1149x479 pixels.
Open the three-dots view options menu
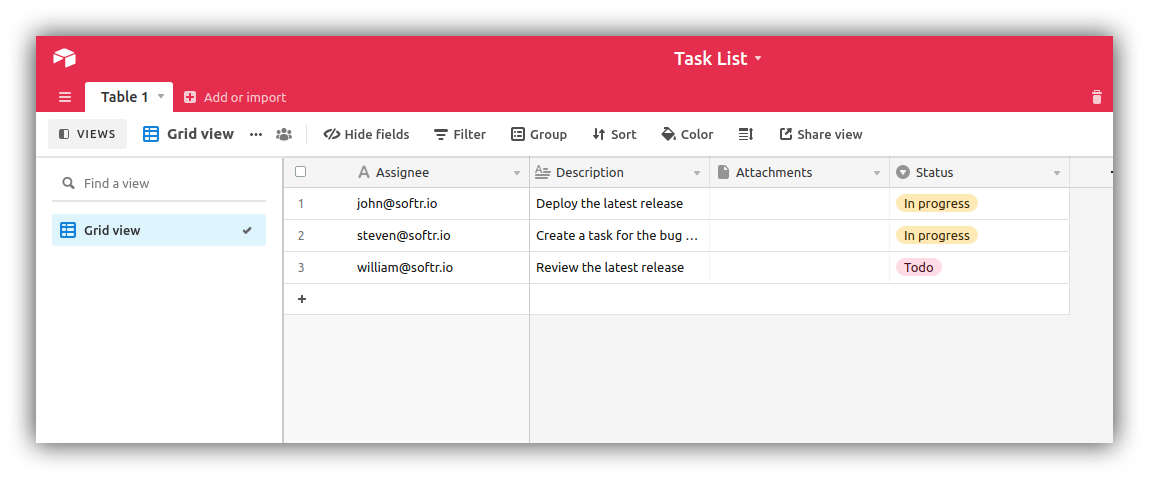256,135
